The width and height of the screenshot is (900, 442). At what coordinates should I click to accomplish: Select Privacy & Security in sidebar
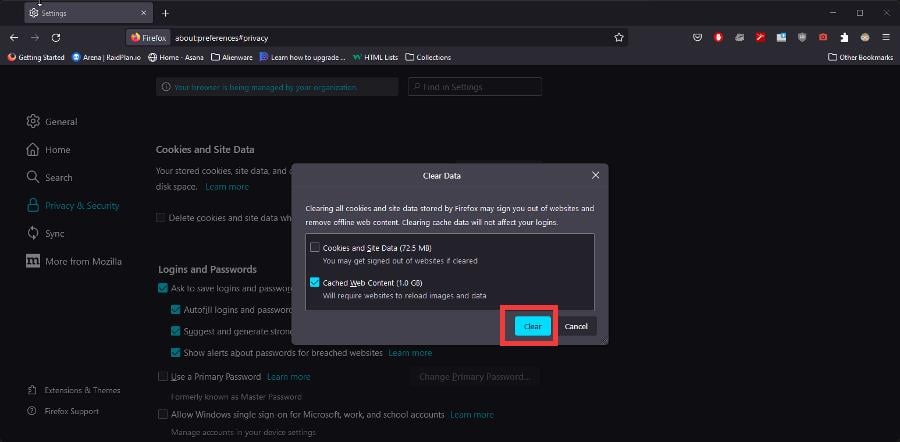tap(73, 206)
